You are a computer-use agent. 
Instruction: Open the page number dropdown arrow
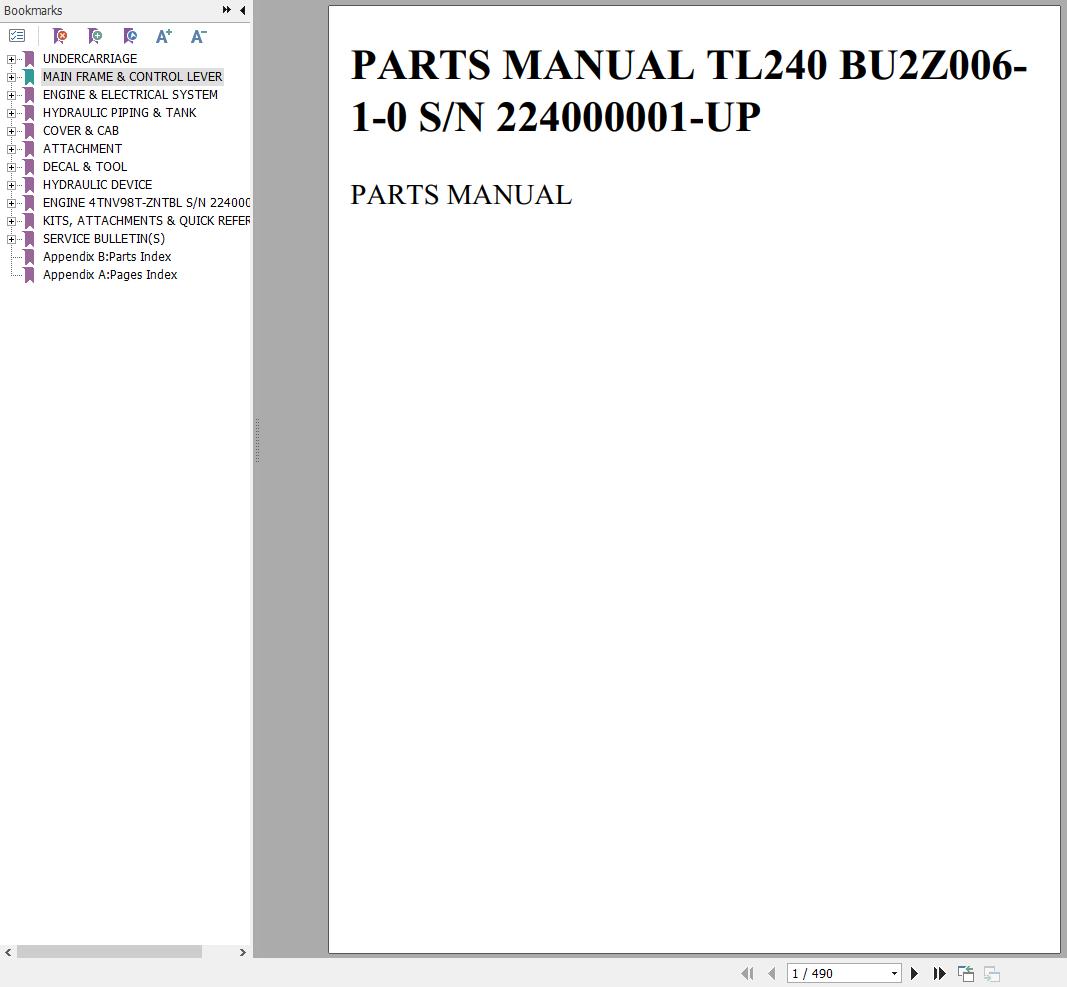[x=894, y=973]
